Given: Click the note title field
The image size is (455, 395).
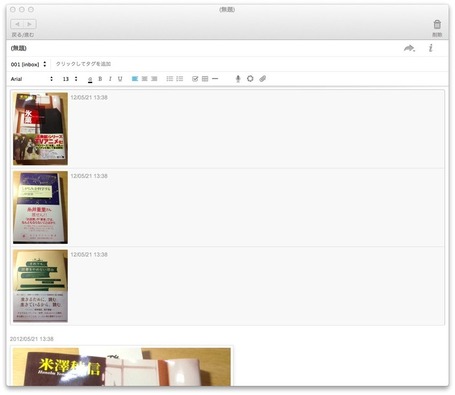Looking at the screenshot, I should (18, 48).
